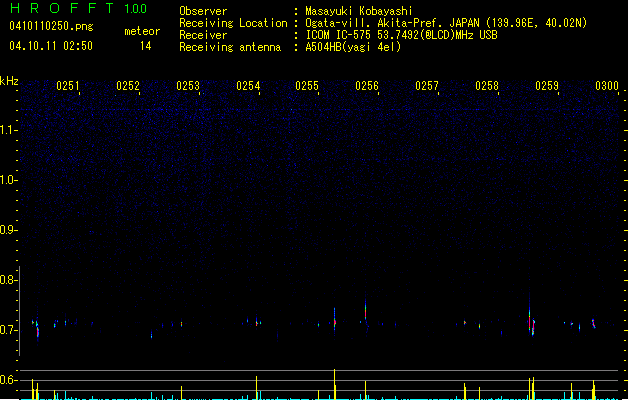The image size is (629, 400).
Task: Click the Receiving Location label
Action: coord(233,23)
